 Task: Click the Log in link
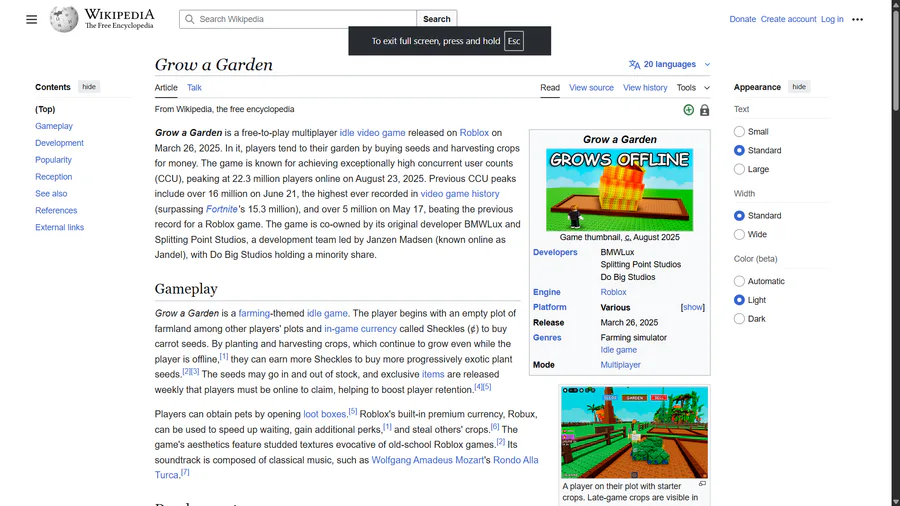[x=832, y=19]
